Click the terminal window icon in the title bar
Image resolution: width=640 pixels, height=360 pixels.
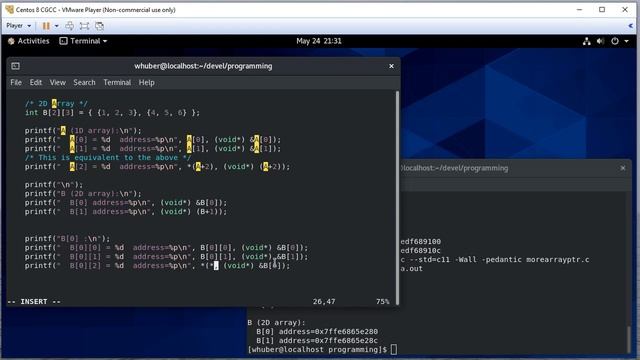16,66
